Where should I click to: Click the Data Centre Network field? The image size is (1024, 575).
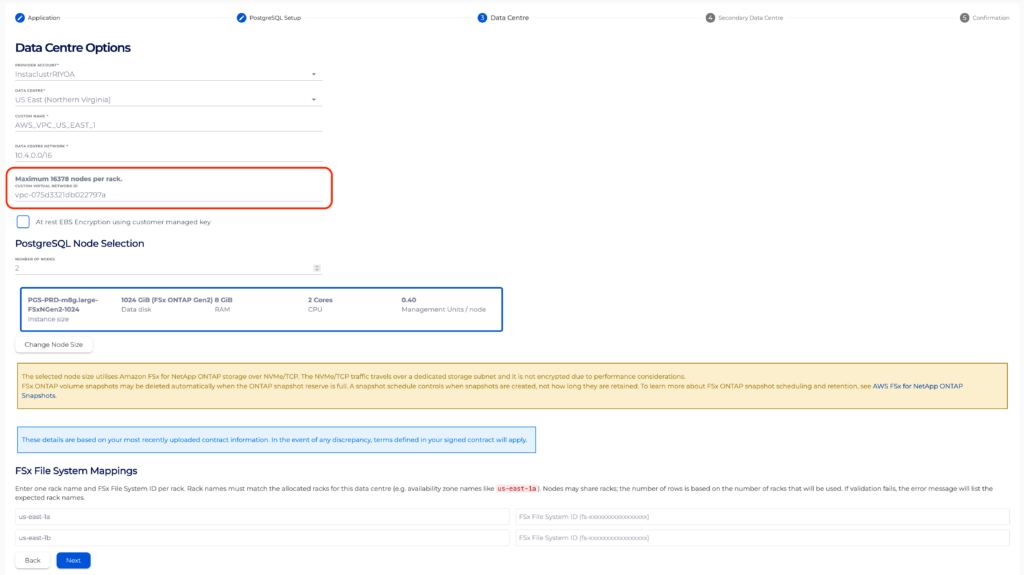pyautogui.click(x=168, y=155)
